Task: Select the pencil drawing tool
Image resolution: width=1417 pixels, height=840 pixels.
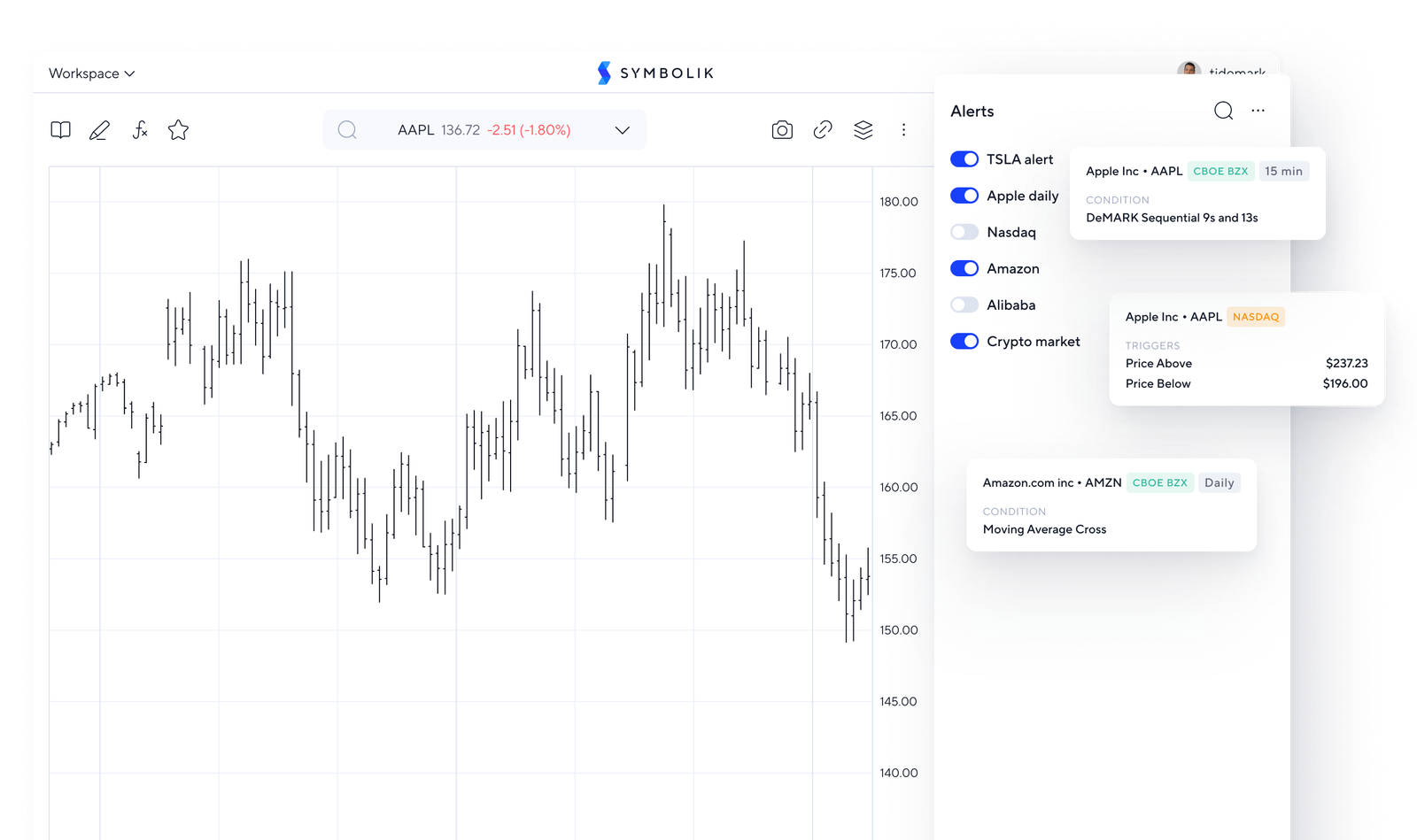Action: pyautogui.click(x=100, y=130)
